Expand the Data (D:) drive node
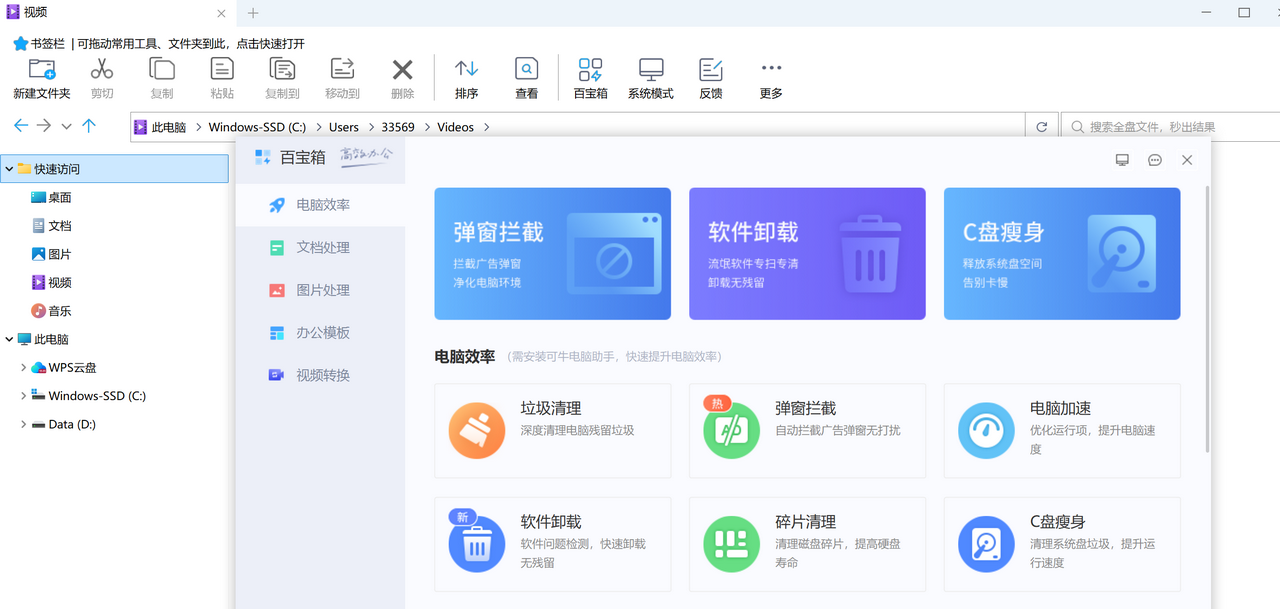This screenshot has width=1280, height=609. click(22, 423)
